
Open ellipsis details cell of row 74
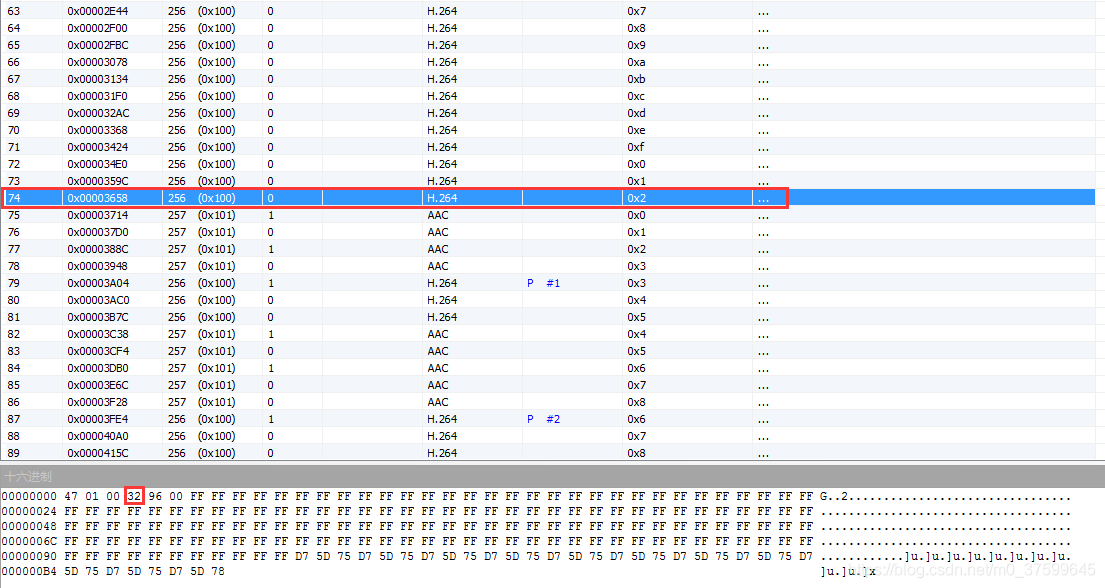coord(763,198)
